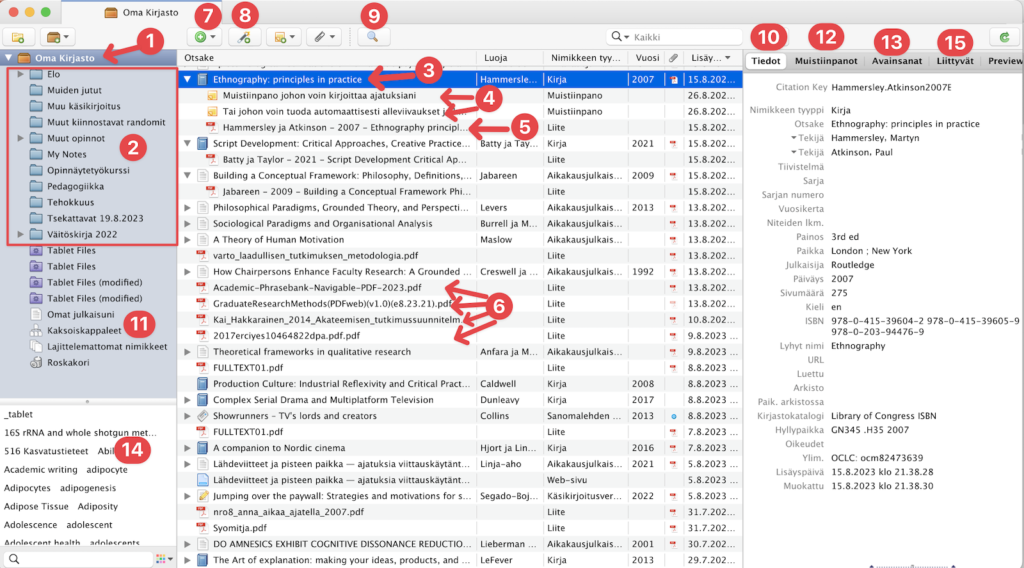Switch to the Muistiinpanot tab
Screen dimensions: 1024x568
pyautogui.click(x=824, y=61)
